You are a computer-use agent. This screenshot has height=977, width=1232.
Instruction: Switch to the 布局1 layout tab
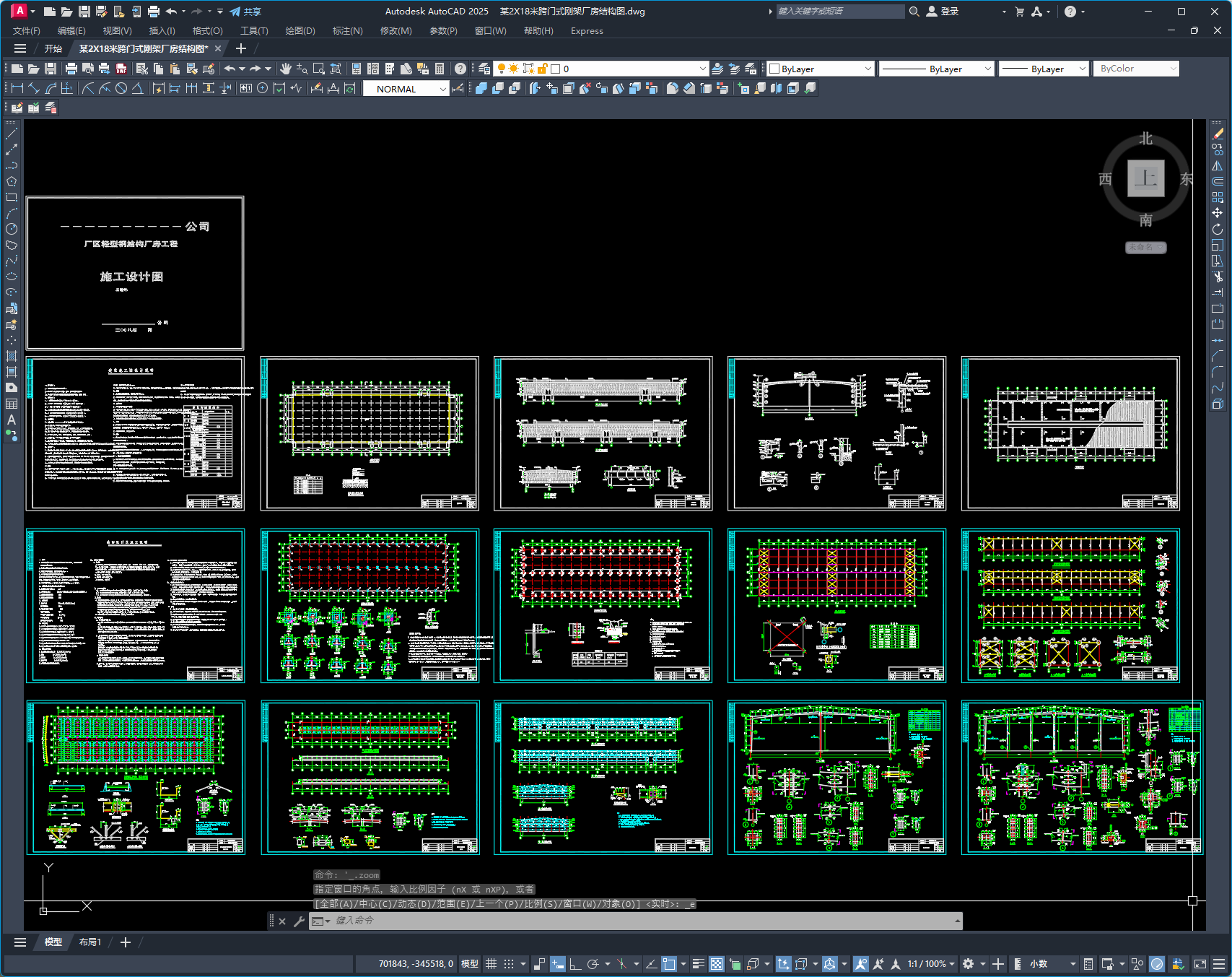coord(90,942)
